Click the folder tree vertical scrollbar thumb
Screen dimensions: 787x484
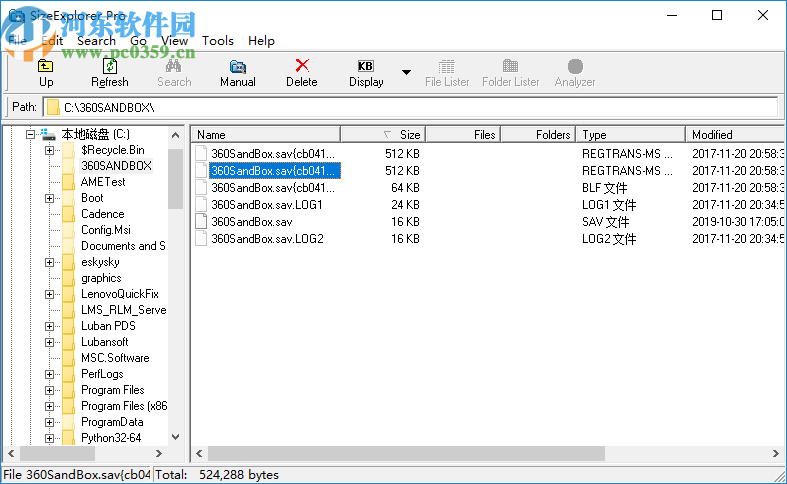click(175, 178)
